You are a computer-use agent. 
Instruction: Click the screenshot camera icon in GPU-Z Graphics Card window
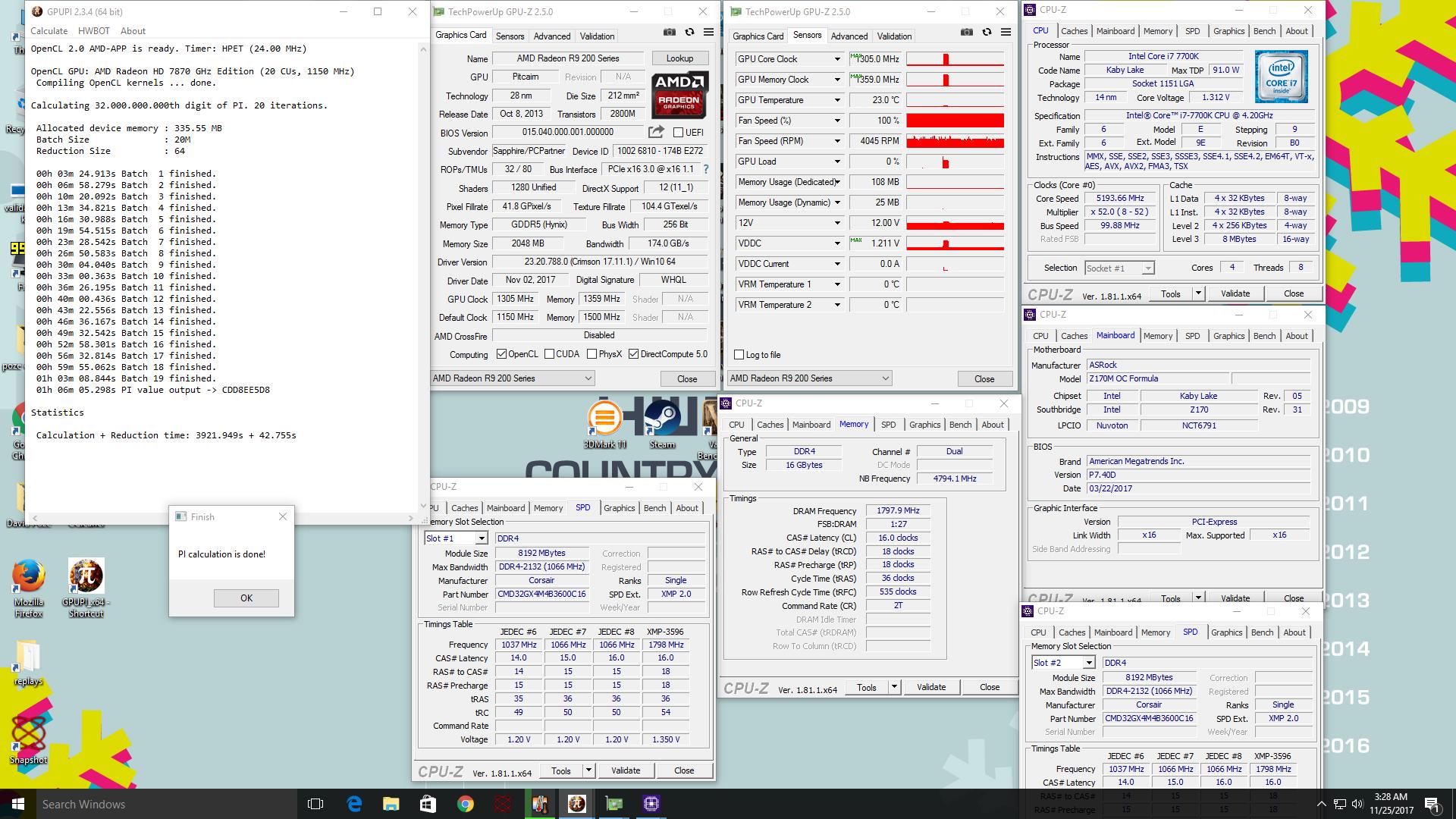(670, 33)
